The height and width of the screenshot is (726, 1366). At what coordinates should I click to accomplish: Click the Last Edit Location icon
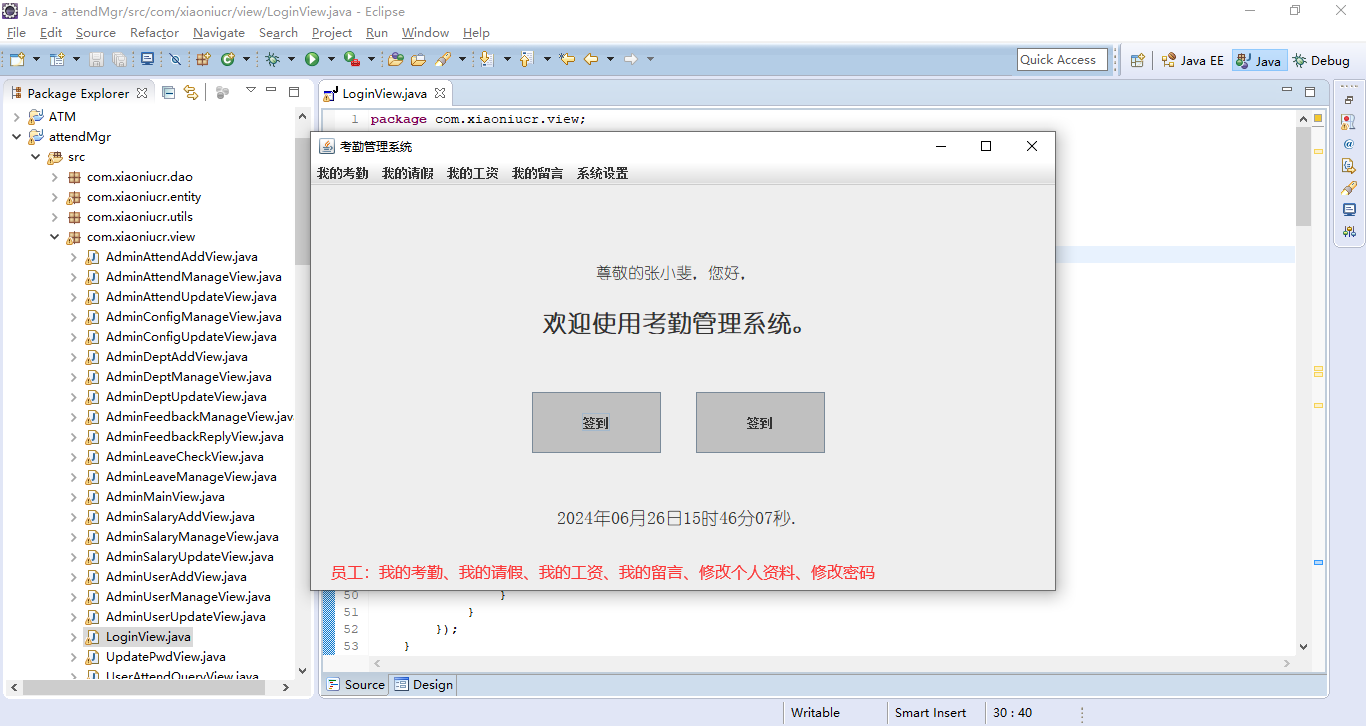click(567, 60)
